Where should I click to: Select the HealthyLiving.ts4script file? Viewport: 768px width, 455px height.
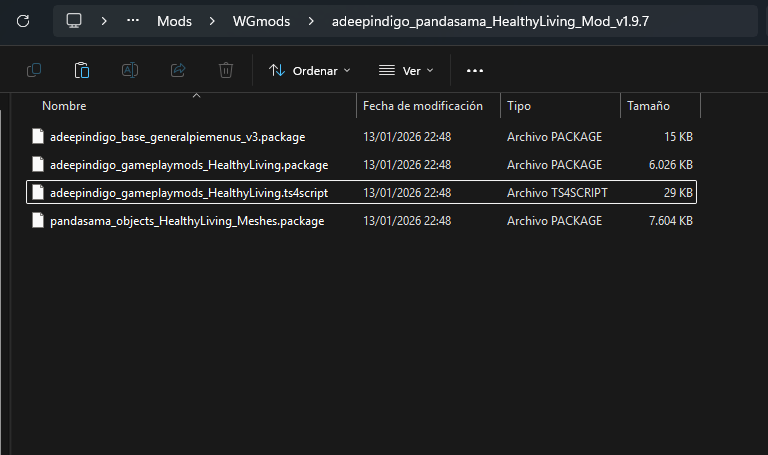pyautogui.click(x=188, y=193)
